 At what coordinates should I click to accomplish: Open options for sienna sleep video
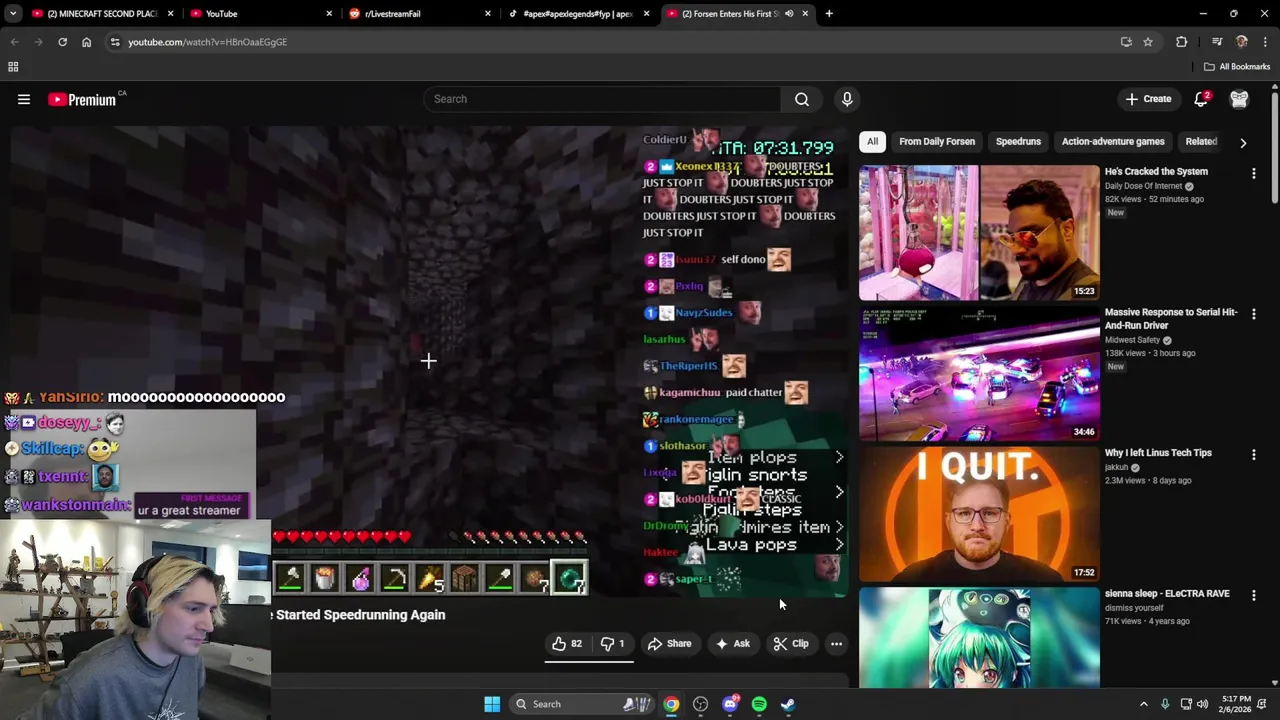click(1253, 595)
